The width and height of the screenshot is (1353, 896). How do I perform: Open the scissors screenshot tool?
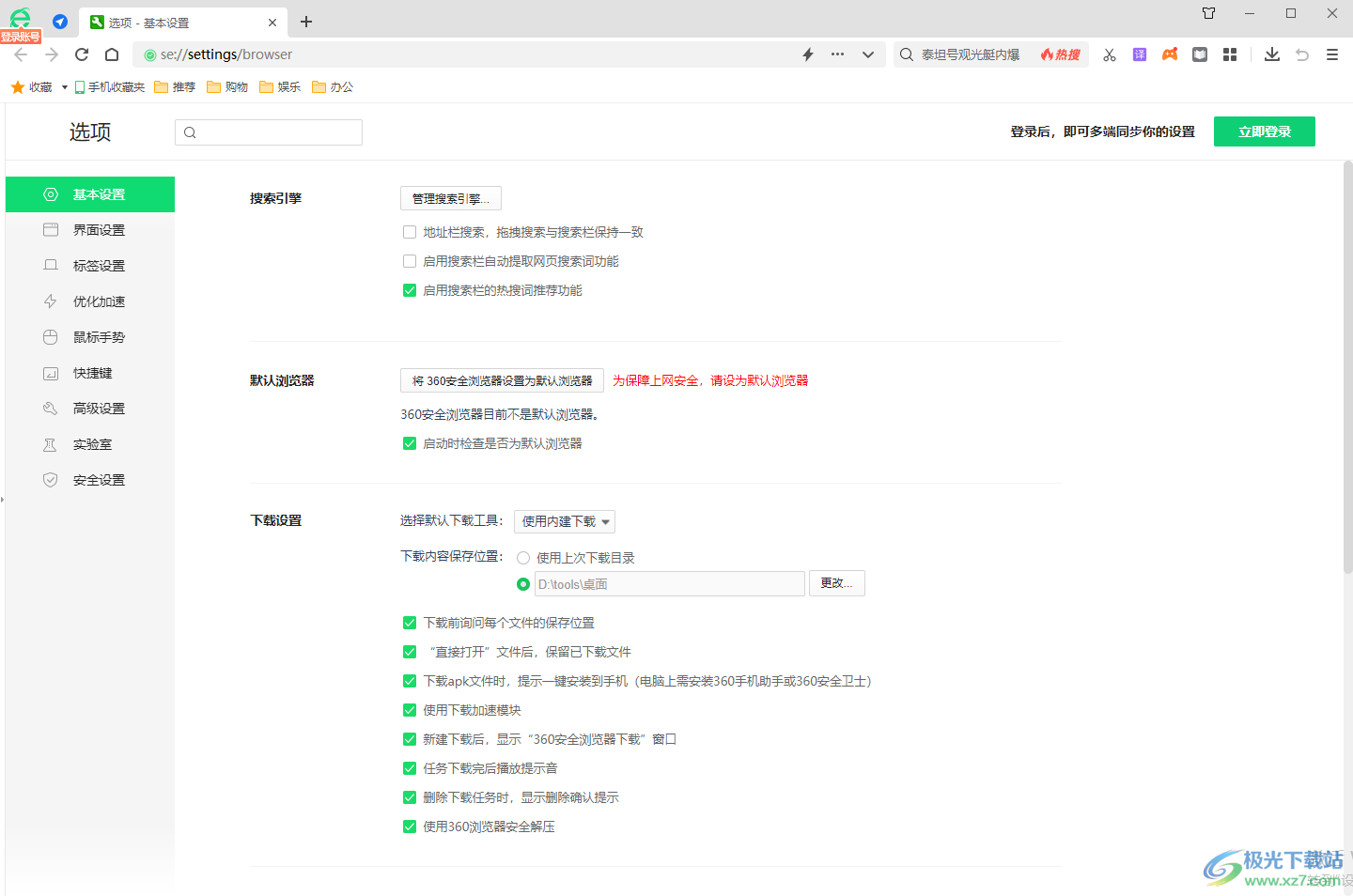click(1110, 54)
